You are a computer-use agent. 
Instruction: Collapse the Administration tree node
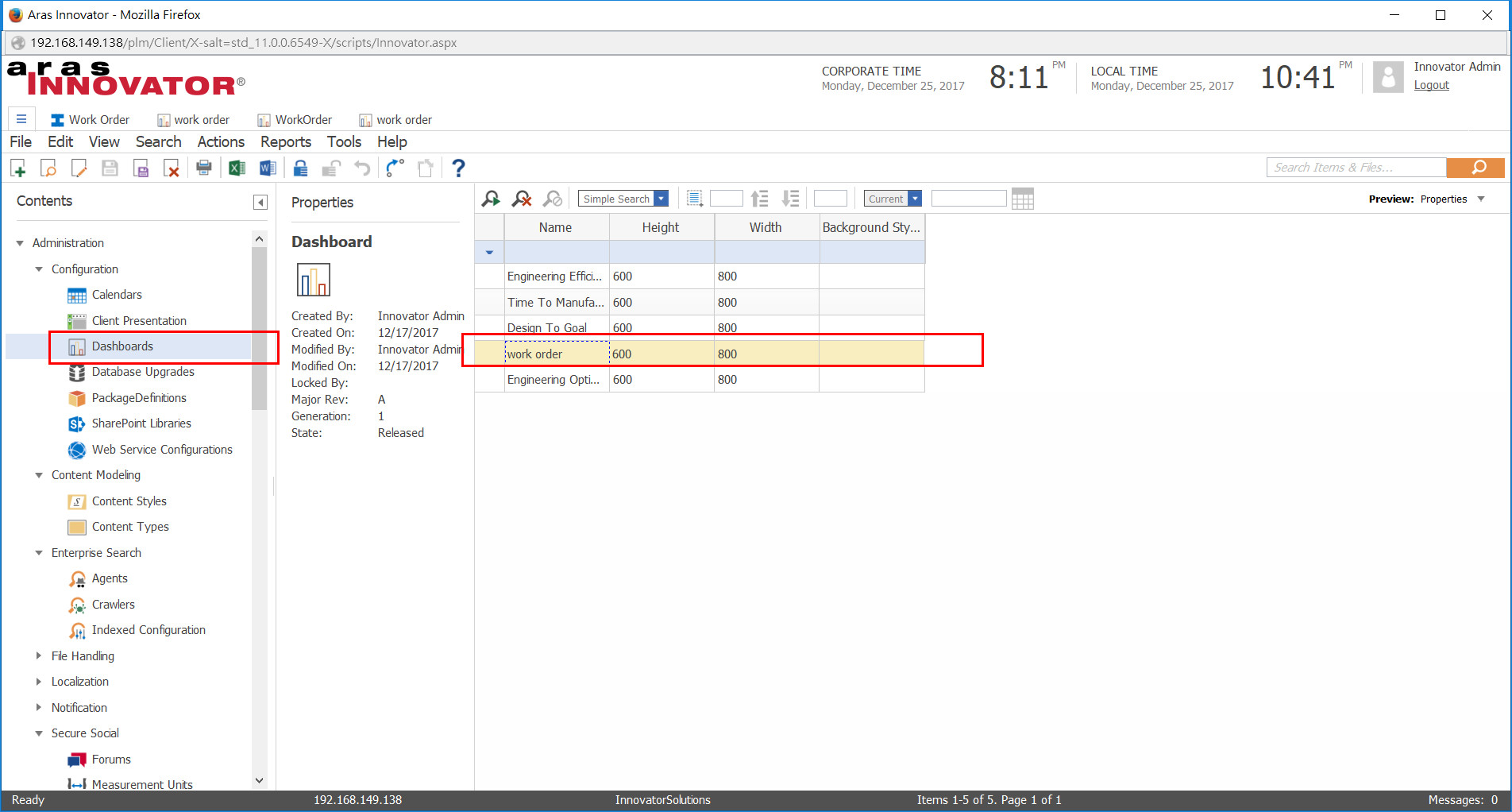coord(20,243)
